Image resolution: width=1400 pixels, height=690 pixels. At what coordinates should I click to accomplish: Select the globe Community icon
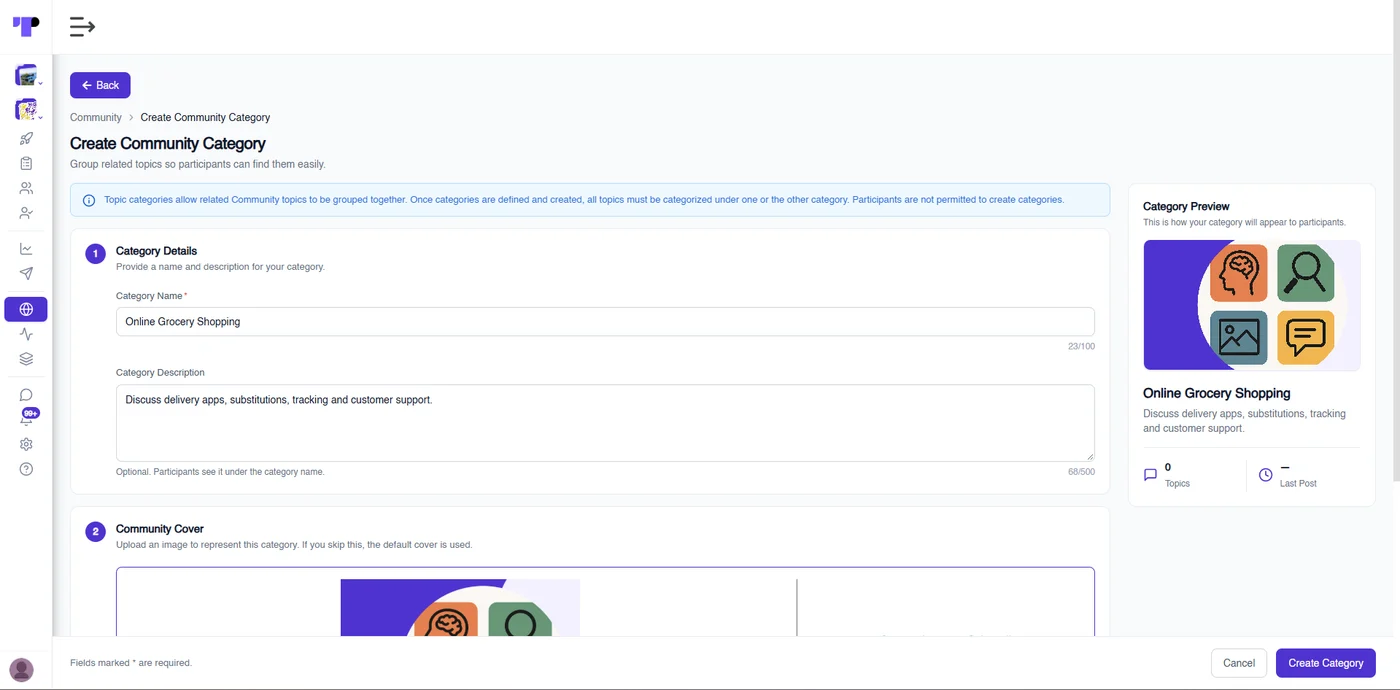click(26, 310)
